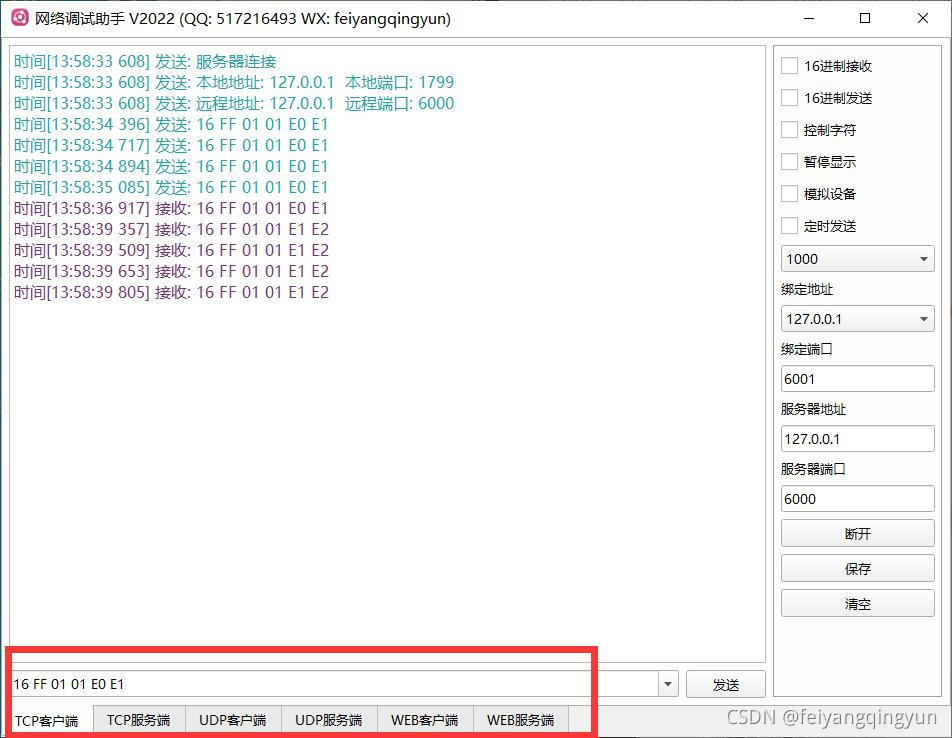The height and width of the screenshot is (738, 952).
Task: Open the UDP服务端 tab
Action: (x=328, y=719)
